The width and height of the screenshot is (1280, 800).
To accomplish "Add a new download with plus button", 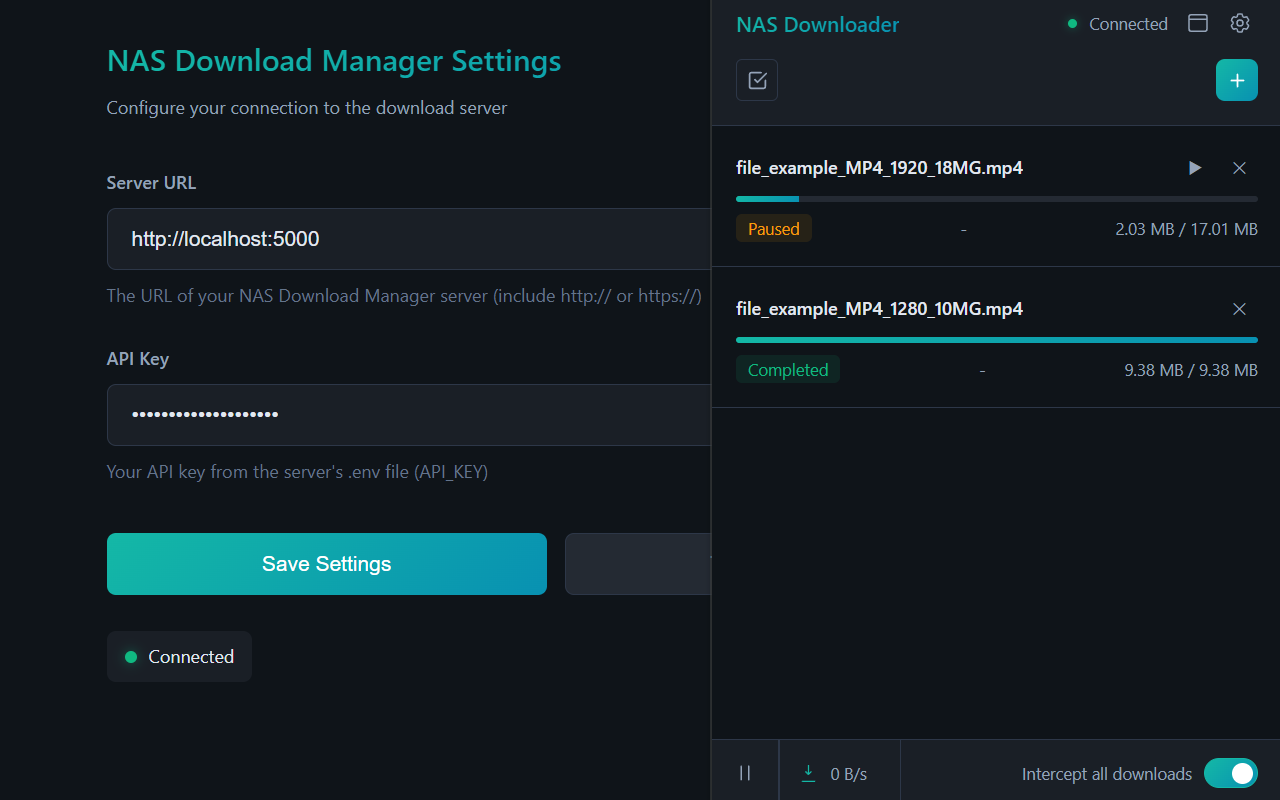I will pos(1237,80).
